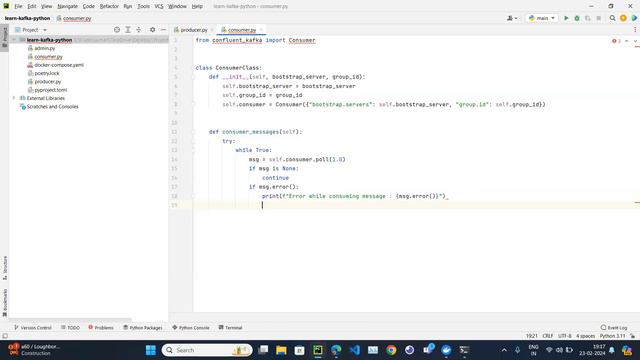Screen dimensions: 640x360
Task: Select pyproject.toml in project tree
Action: (51, 90)
